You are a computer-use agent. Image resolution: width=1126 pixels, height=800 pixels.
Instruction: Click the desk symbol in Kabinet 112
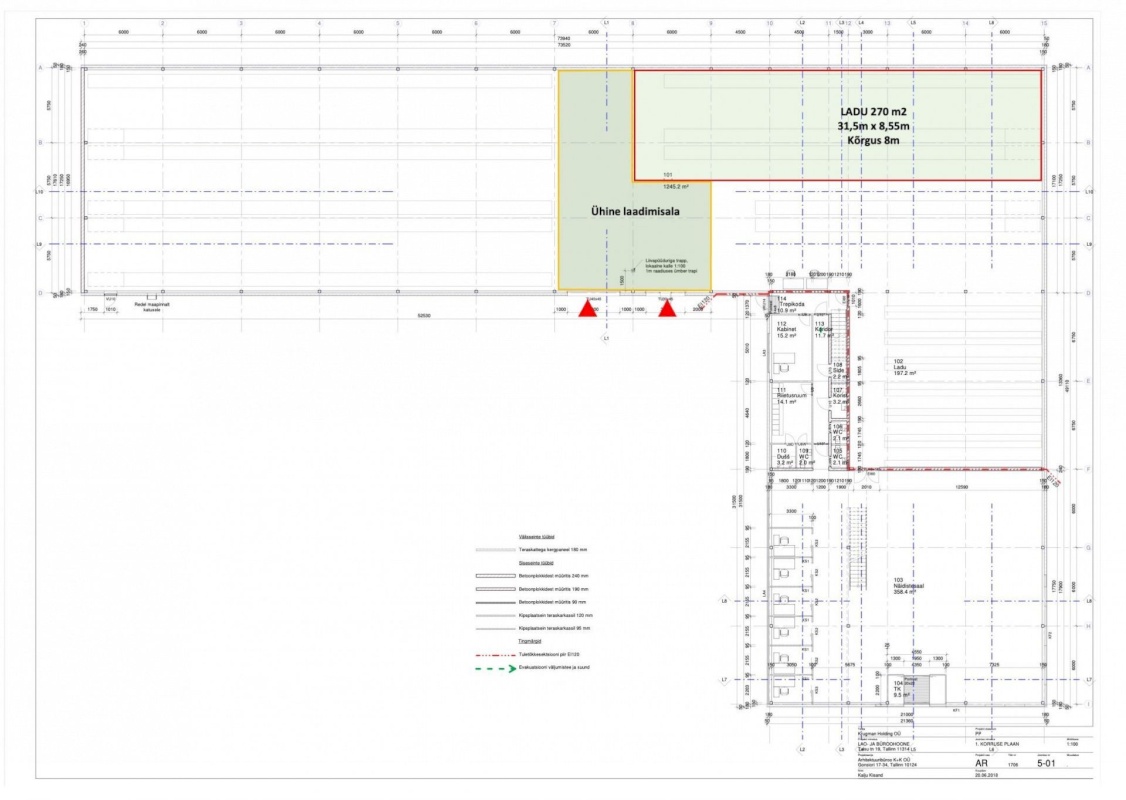click(781, 360)
